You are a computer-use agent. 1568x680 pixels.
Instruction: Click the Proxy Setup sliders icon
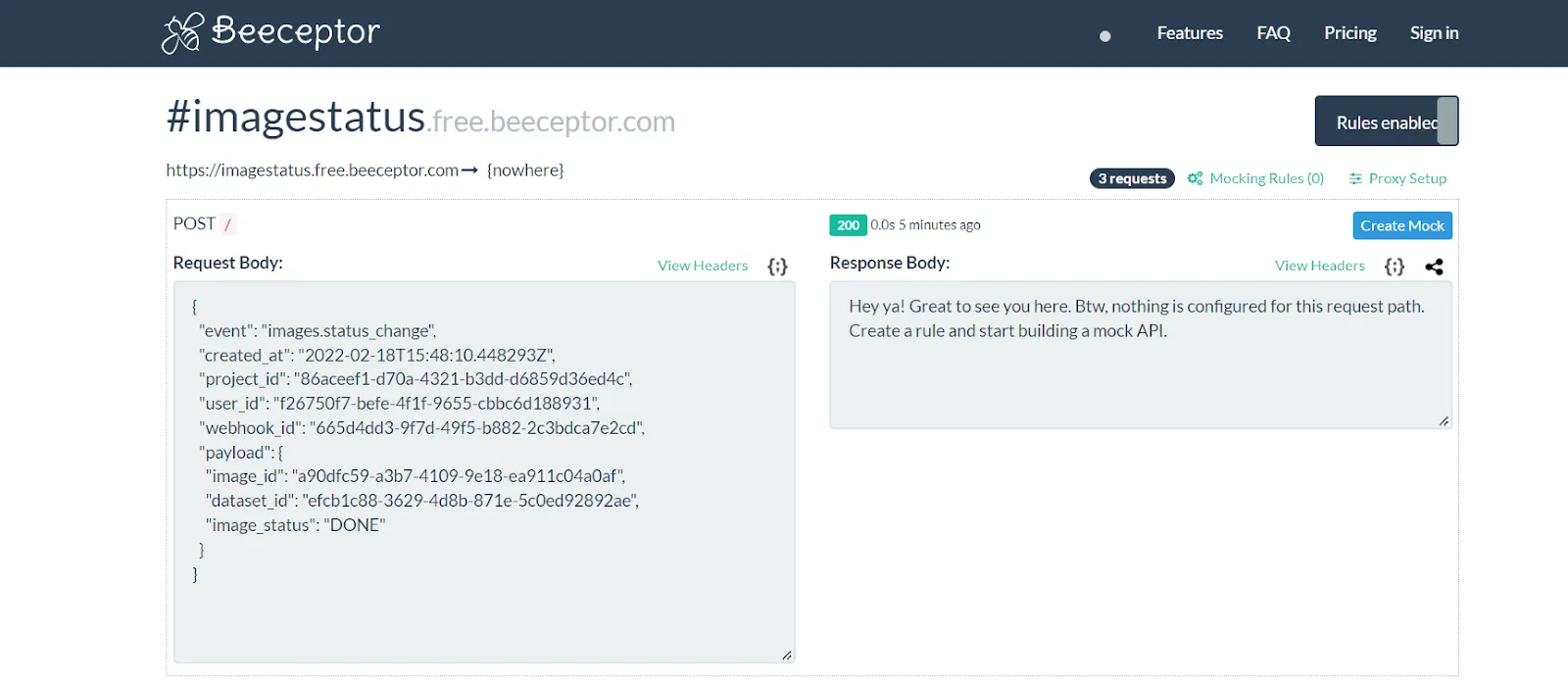[1355, 178]
